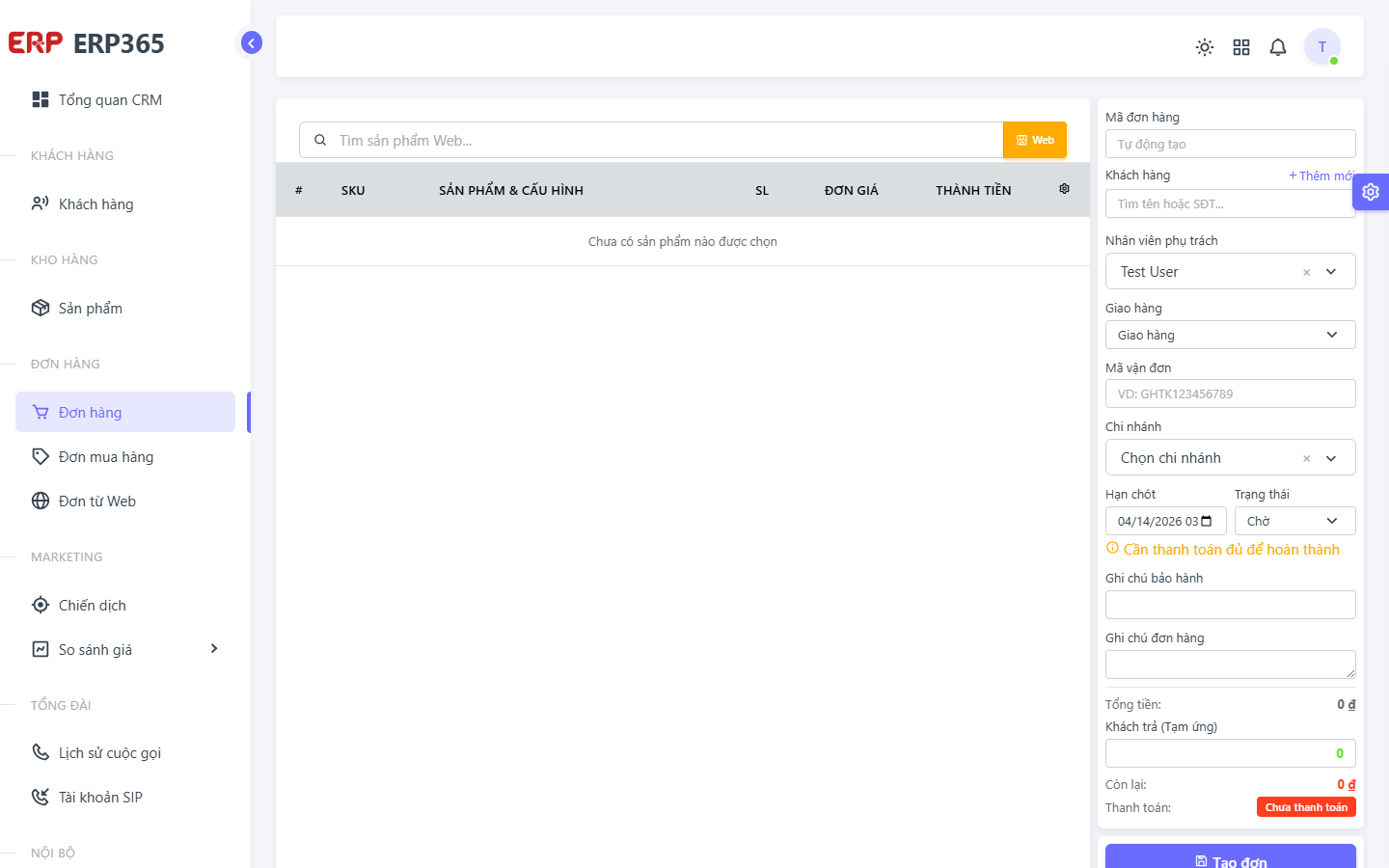This screenshot has height=868, width=1389.
Task: Open Chiến dịch menu item
Action: click(125, 605)
